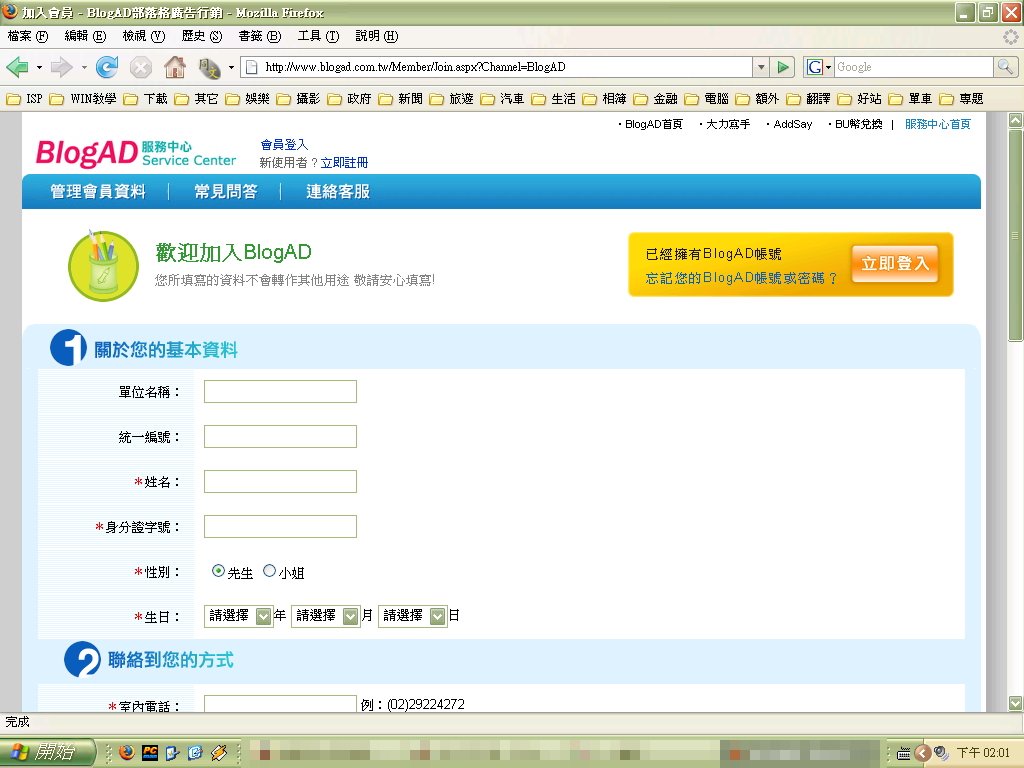Click the 身分證字號 input field
Screen dimensions: 1024x768
pyautogui.click(x=280, y=526)
